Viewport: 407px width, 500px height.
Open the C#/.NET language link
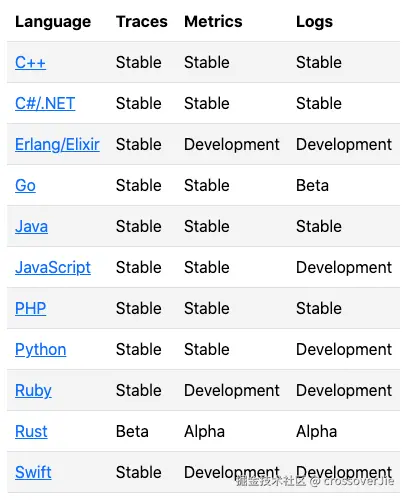click(x=45, y=103)
